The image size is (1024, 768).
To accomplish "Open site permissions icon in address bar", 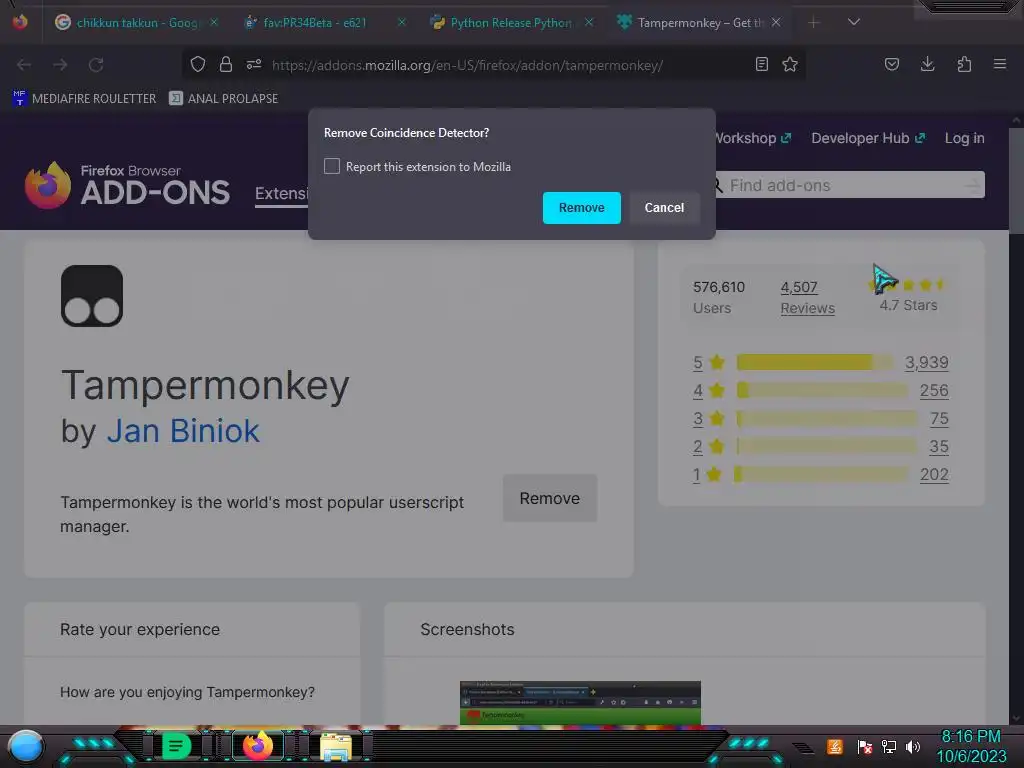I will [x=254, y=64].
